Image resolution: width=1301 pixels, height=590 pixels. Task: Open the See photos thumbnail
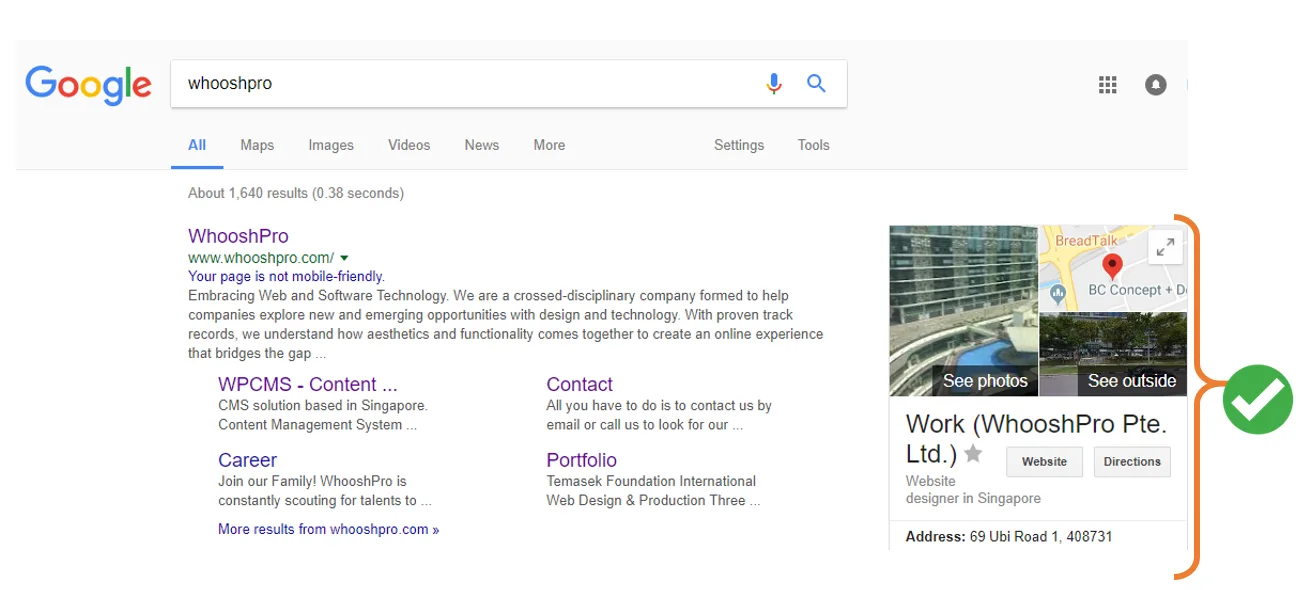tap(964, 311)
